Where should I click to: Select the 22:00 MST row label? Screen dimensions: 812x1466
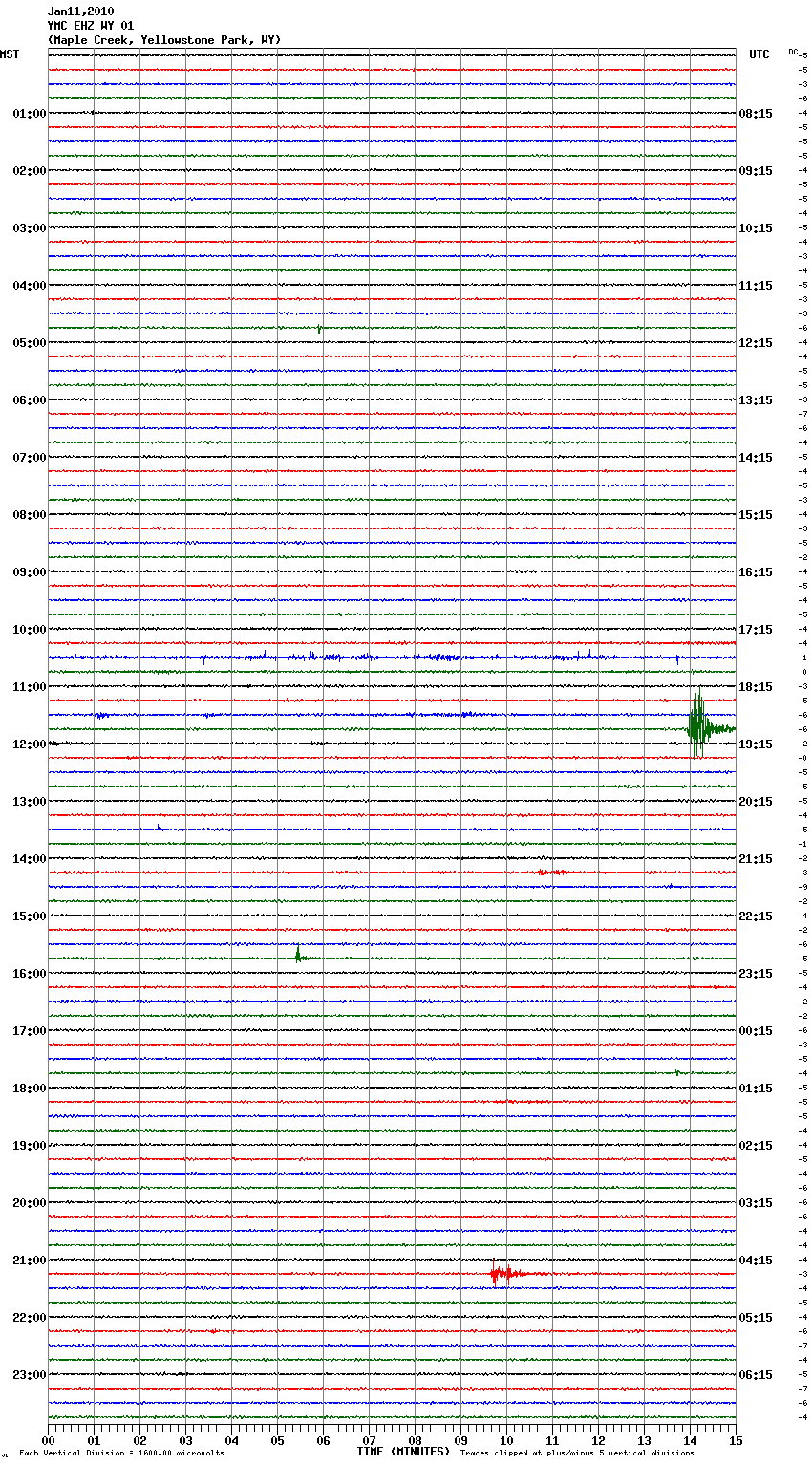click(30, 1318)
